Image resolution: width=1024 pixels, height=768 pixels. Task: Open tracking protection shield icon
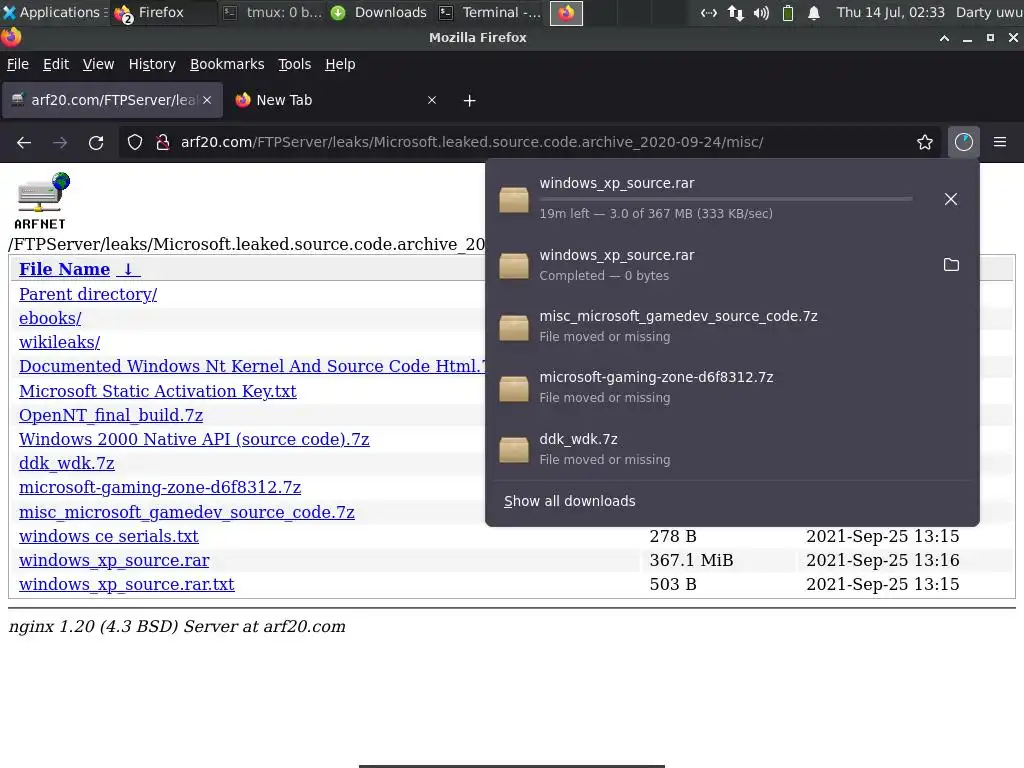[x=135, y=142]
